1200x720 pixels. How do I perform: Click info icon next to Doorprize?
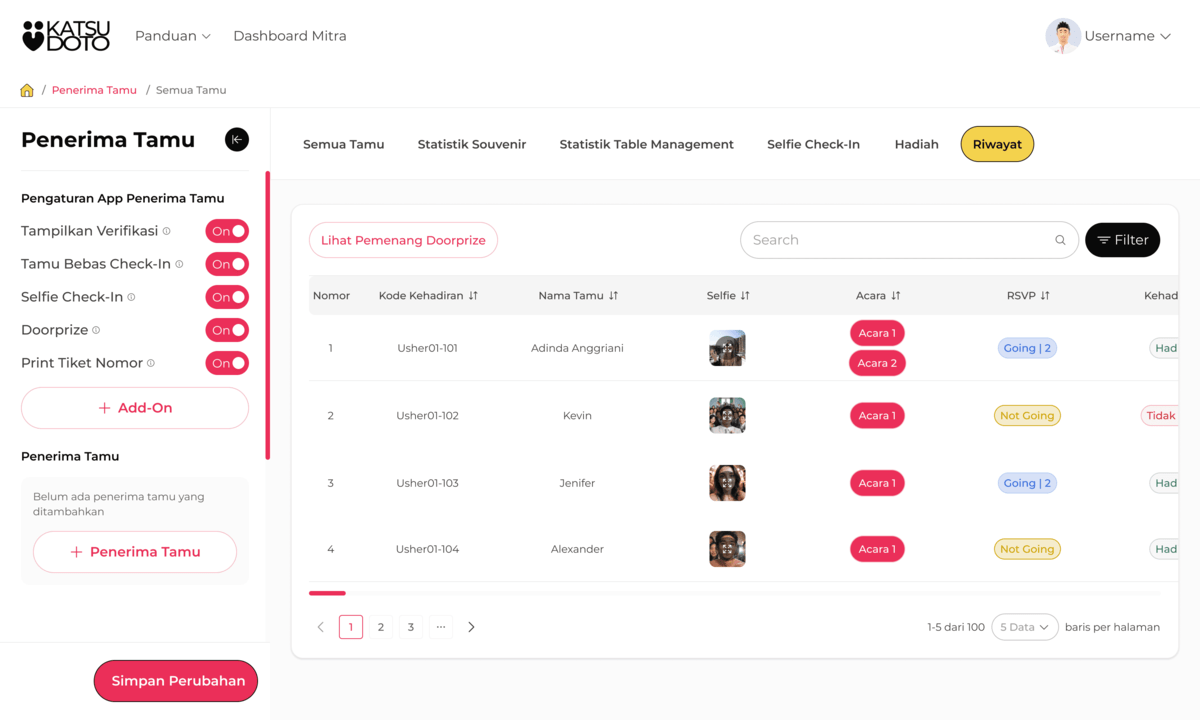(x=96, y=330)
